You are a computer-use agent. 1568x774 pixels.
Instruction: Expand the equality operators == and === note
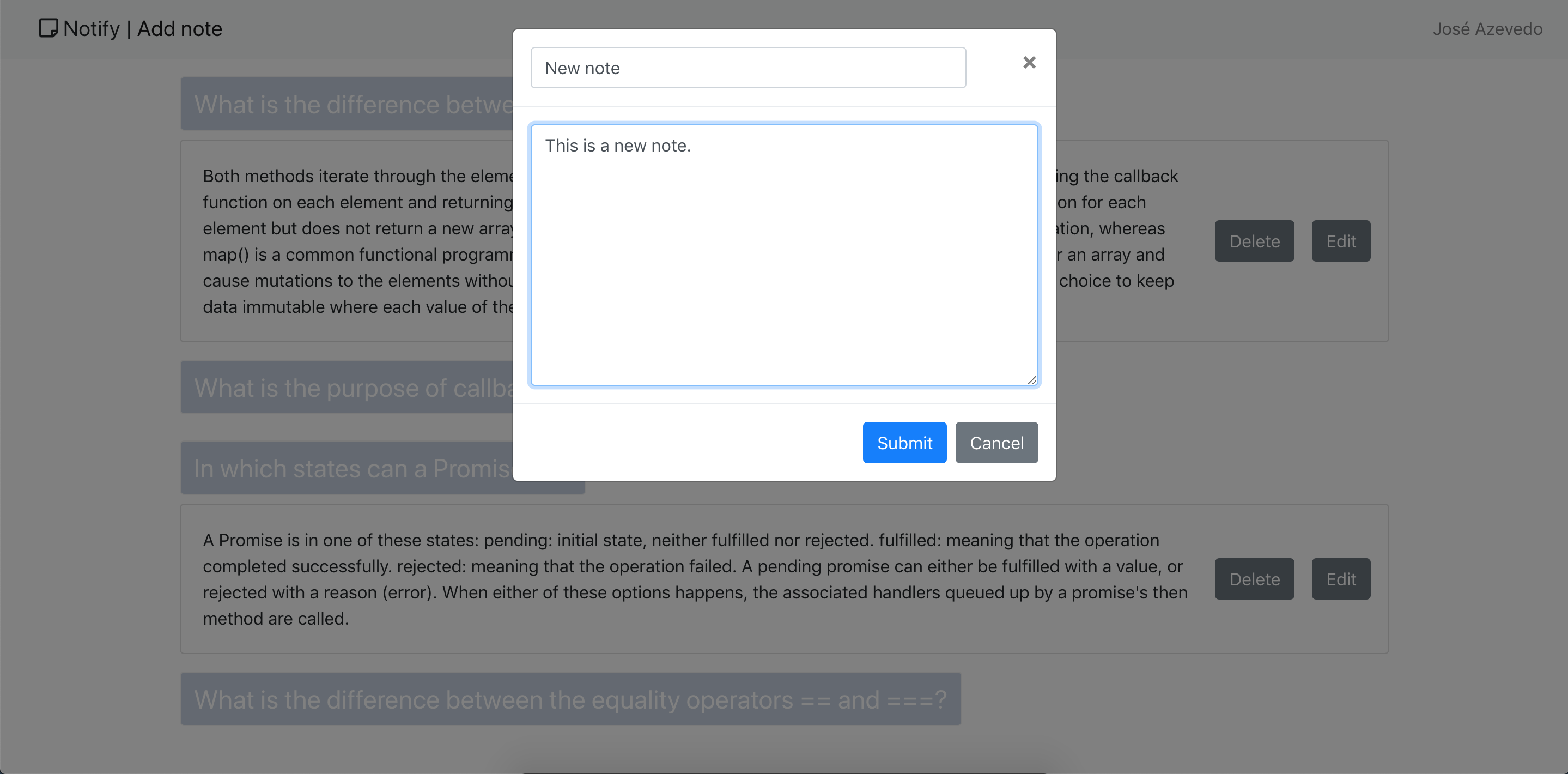tap(570, 699)
